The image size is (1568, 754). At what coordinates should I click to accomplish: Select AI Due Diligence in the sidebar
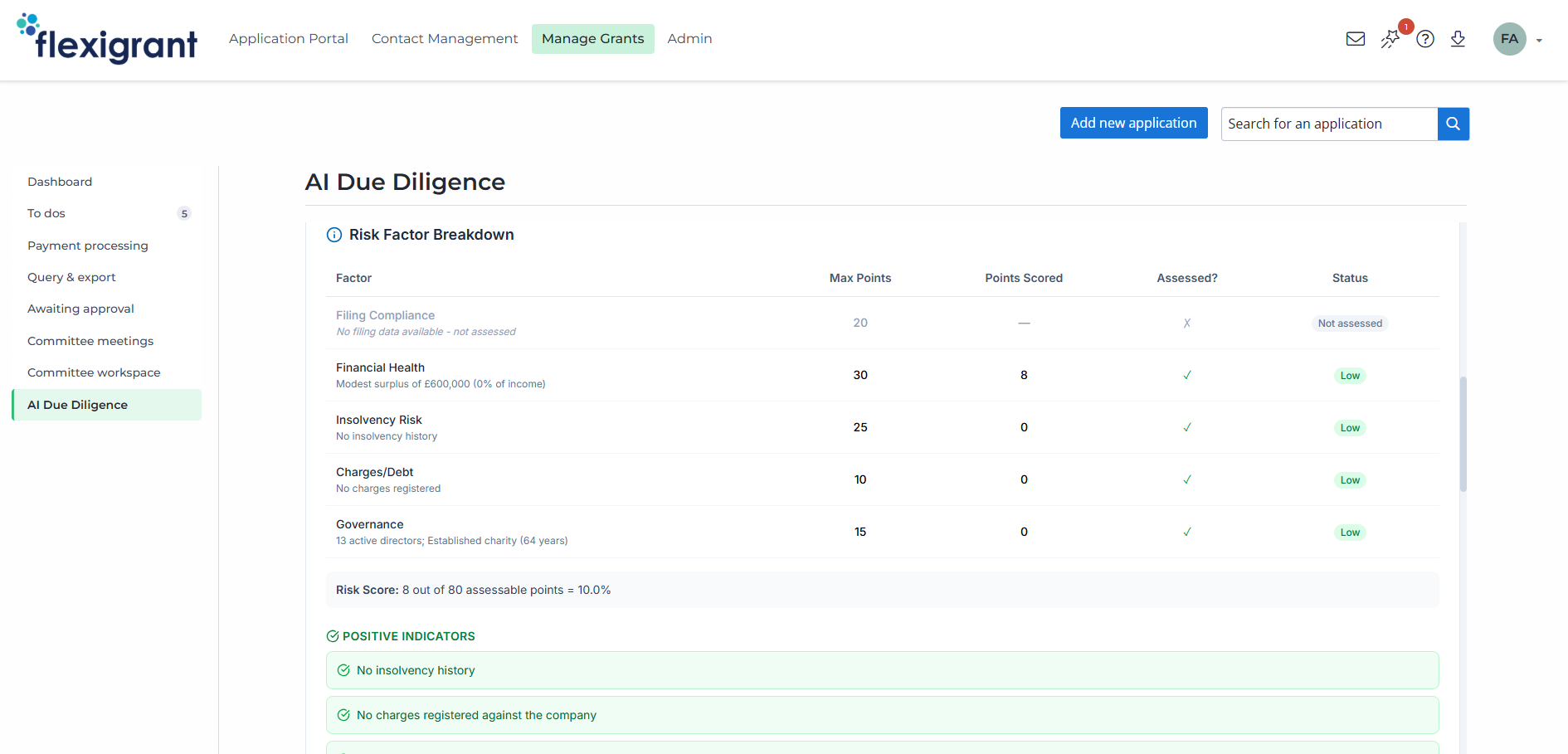click(107, 405)
